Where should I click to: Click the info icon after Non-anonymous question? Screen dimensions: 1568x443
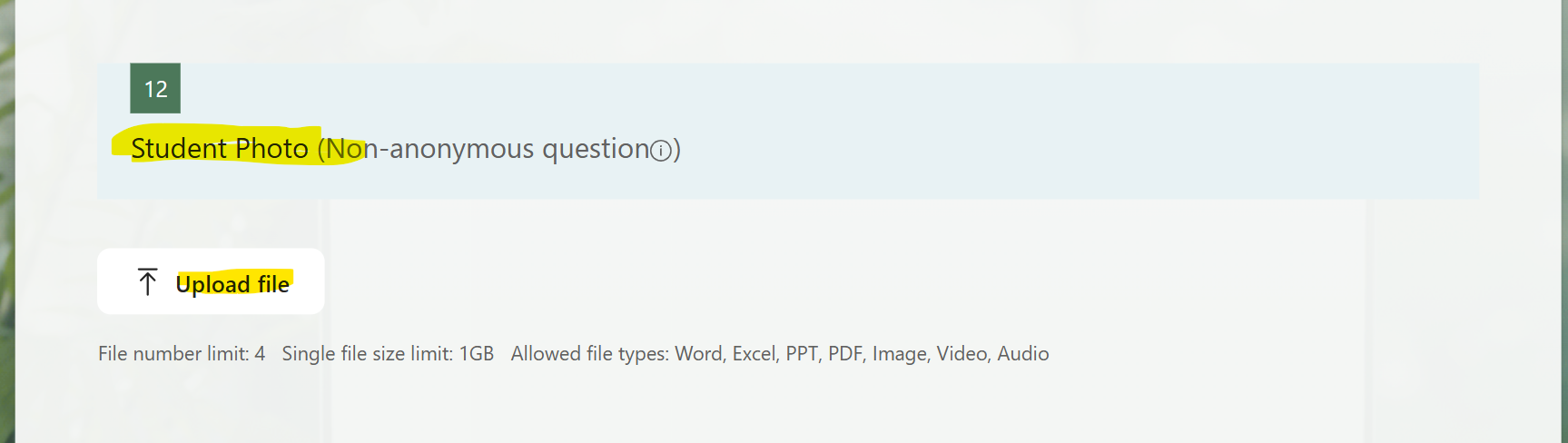(x=662, y=151)
